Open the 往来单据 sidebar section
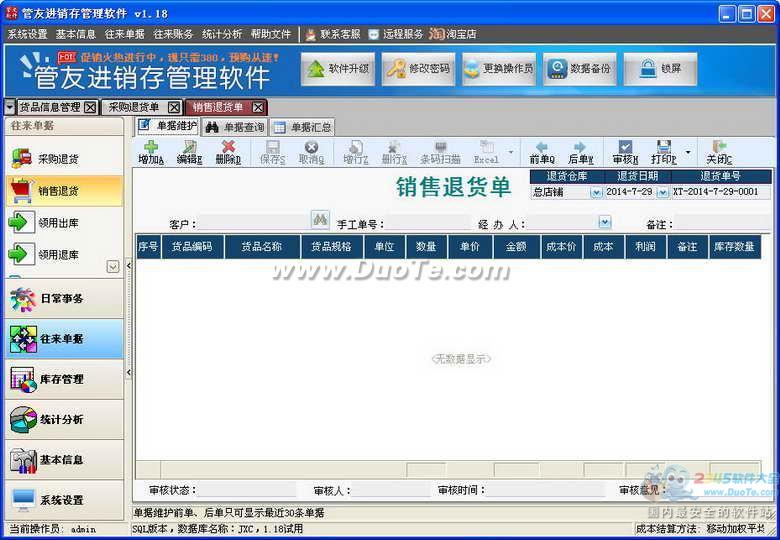 64,339
